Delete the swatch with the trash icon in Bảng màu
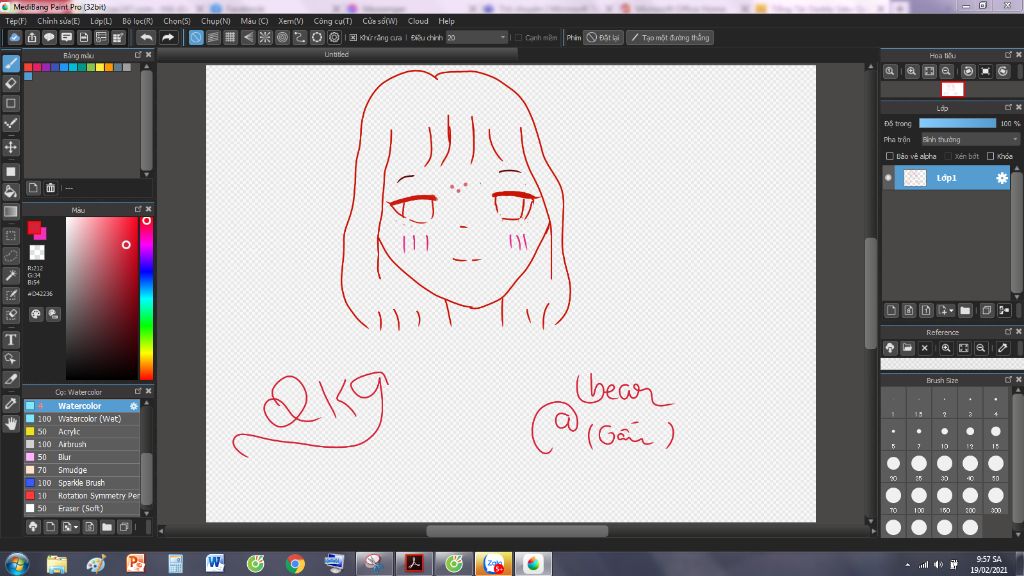This screenshot has width=1024, height=576. tap(50, 188)
